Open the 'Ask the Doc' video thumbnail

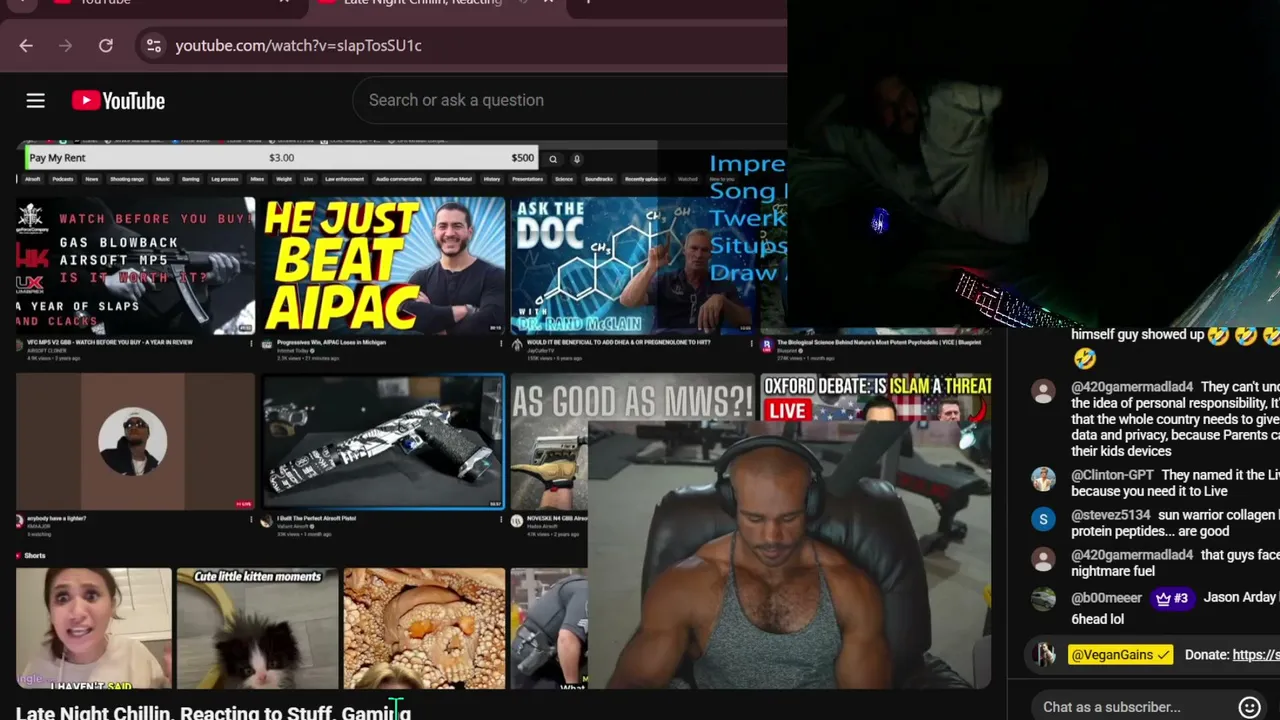634,266
